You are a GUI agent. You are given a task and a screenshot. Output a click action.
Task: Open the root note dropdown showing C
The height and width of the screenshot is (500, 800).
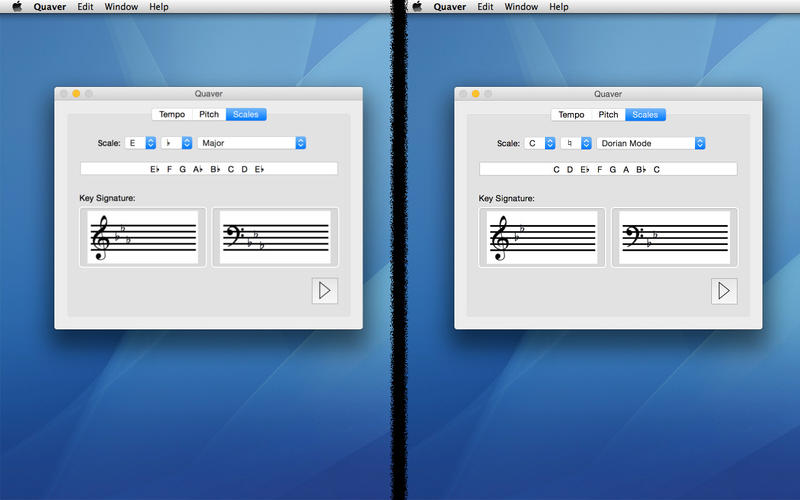tap(539, 143)
